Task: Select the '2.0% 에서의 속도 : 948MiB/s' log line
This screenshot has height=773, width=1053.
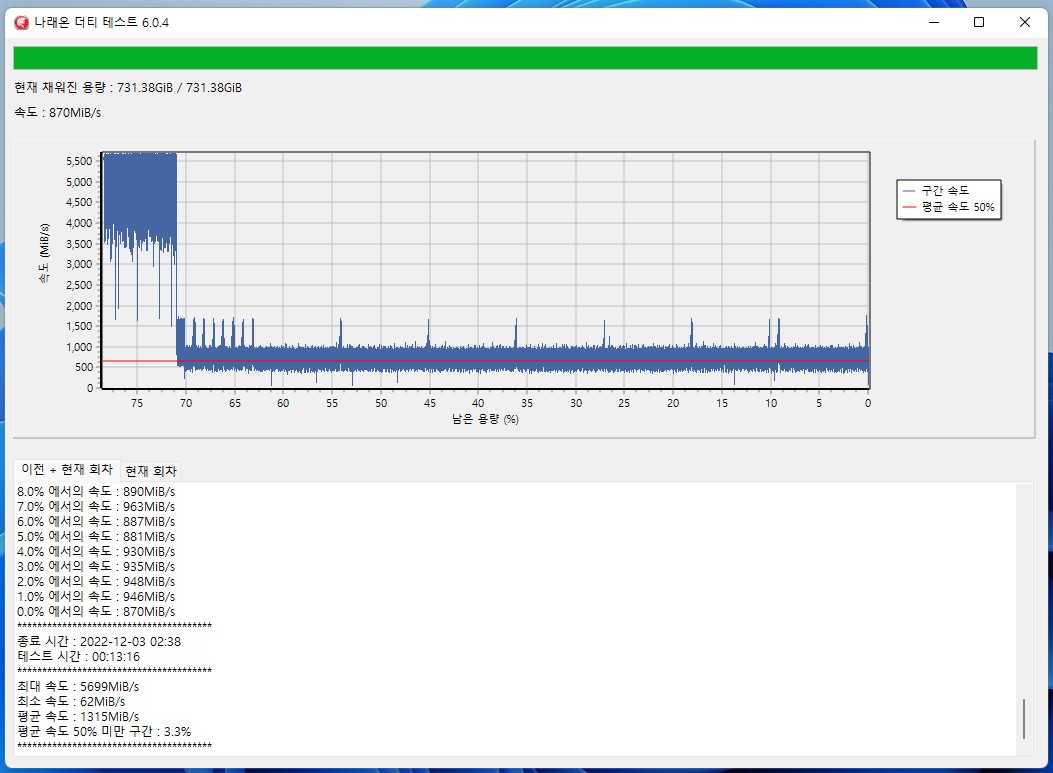Action: point(96,582)
